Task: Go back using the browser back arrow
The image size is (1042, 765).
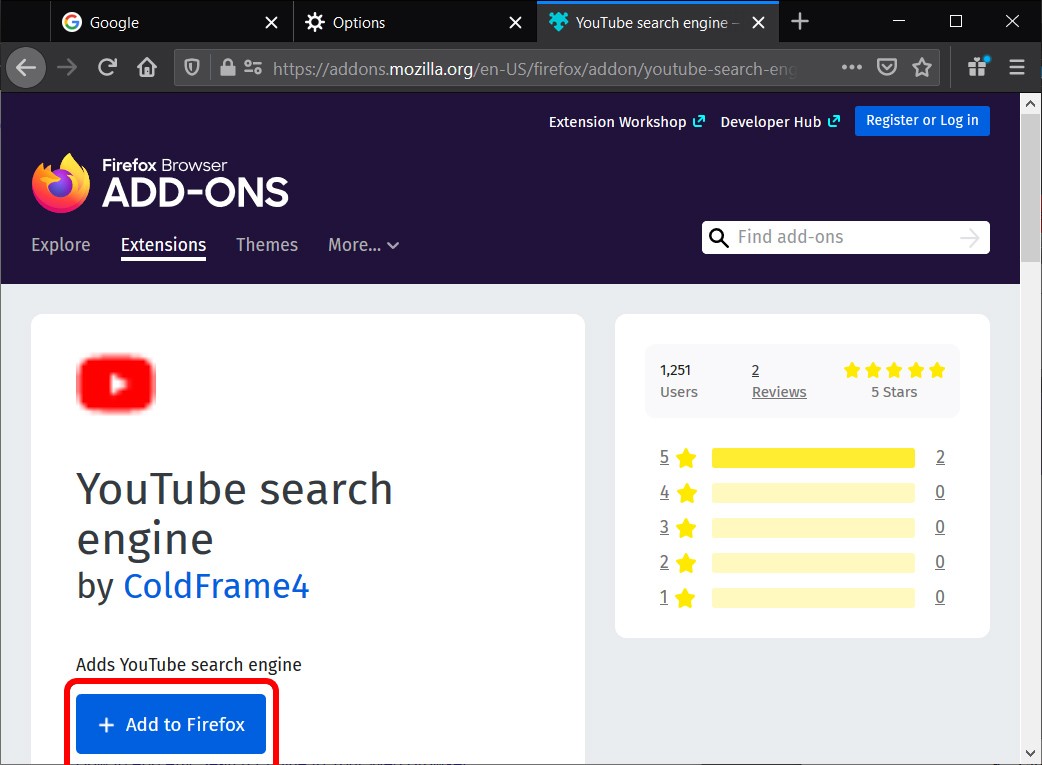Action: [x=26, y=67]
